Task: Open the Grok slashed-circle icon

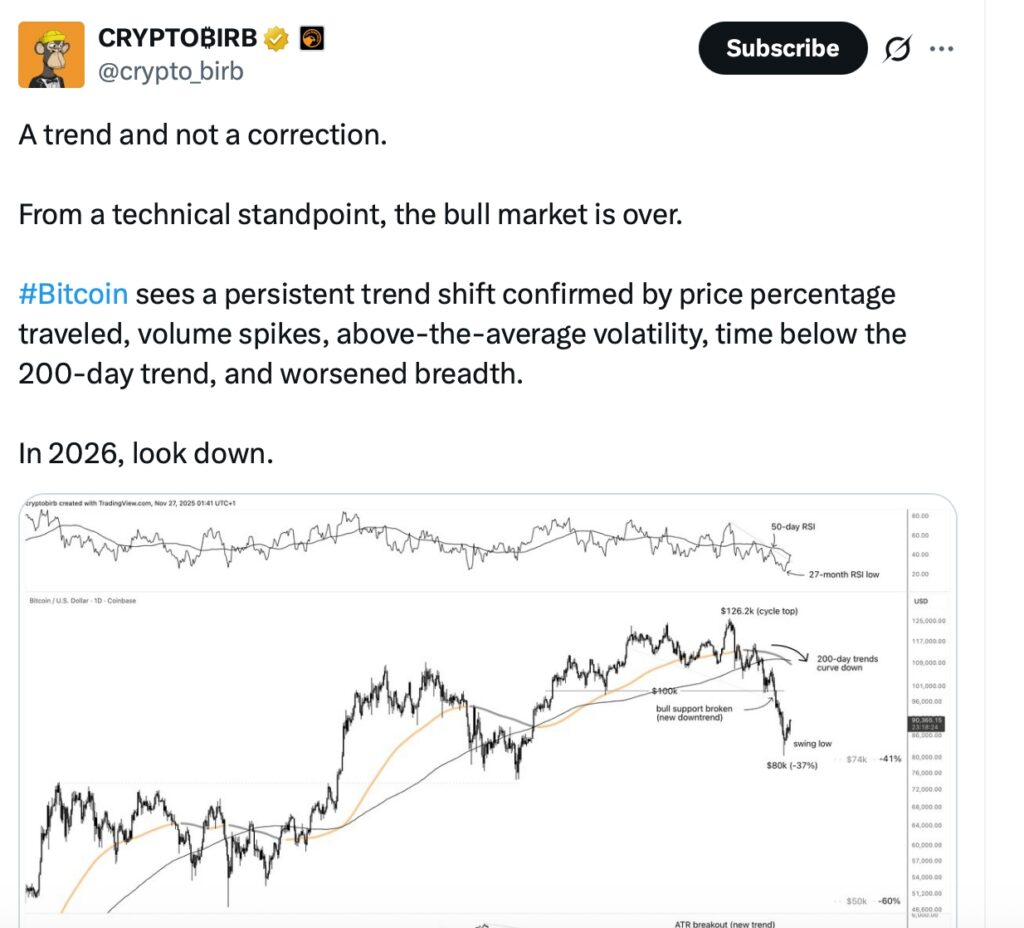Action: 897,49
